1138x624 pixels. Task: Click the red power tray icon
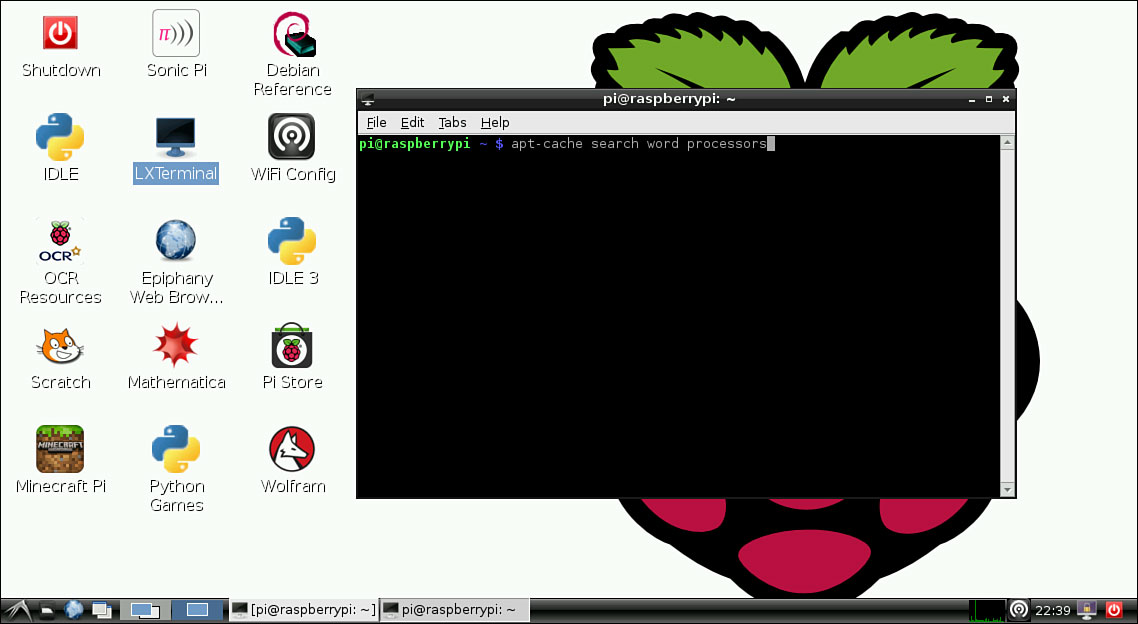point(1114,610)
